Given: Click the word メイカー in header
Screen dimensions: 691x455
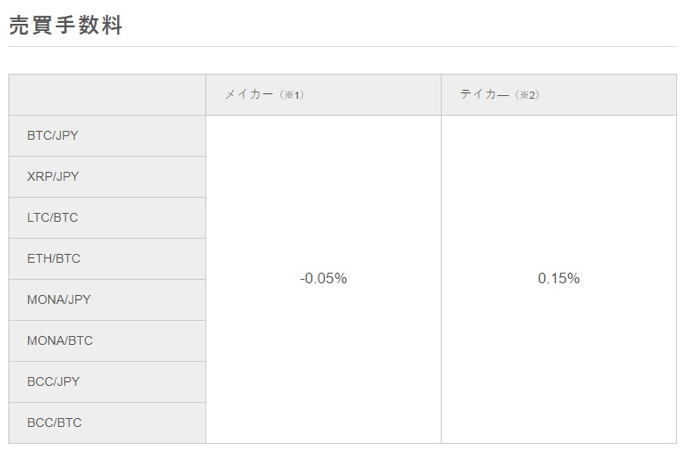Looking at the screenshot, I should tap(249, 94).
